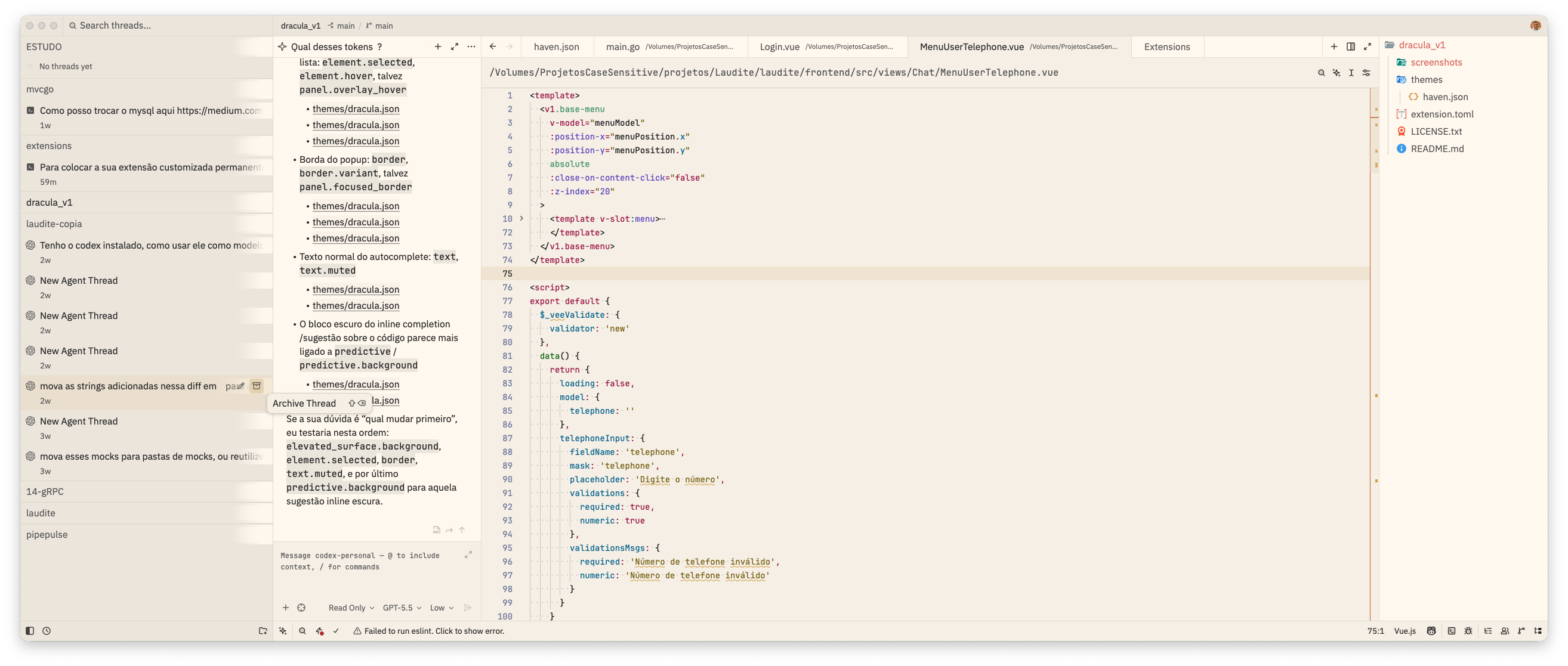Screen dimensions: 1568x666
Task: Open the Extensions tab
Action: tap(1166, 47)
